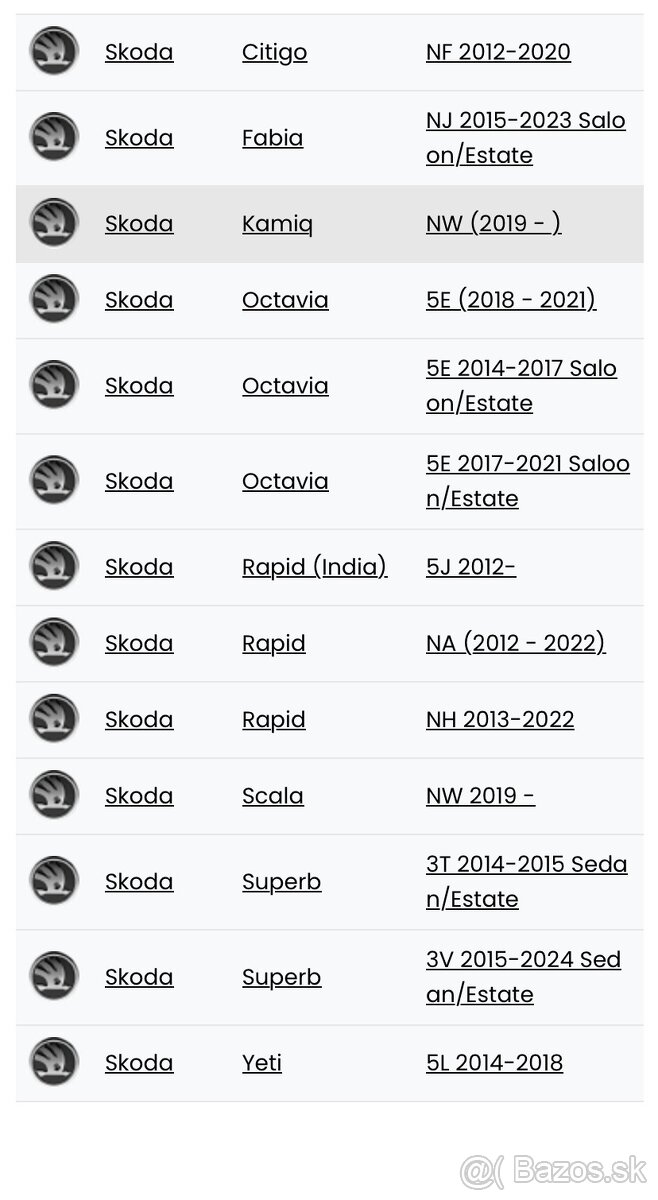
Task: Select the 3V 2015-2024 Sedan/Estate link
Action: (523, 976)
